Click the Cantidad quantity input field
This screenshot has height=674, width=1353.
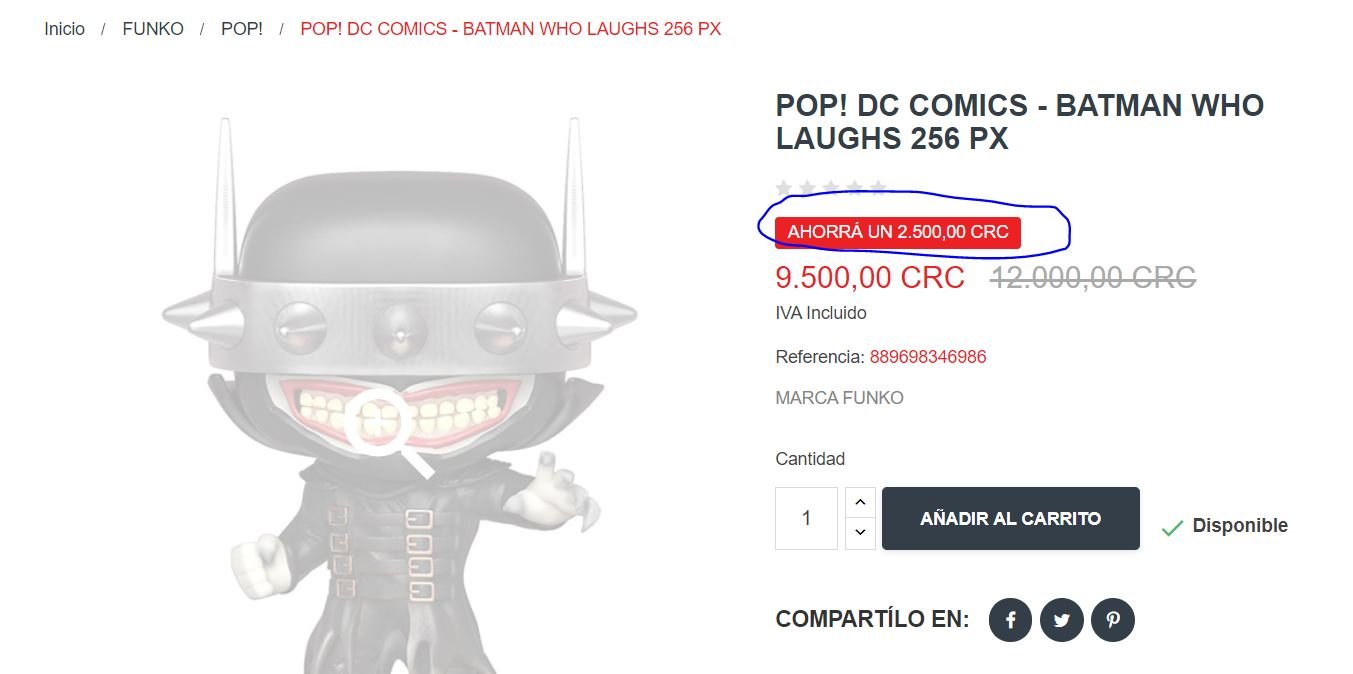click(806, 518)
